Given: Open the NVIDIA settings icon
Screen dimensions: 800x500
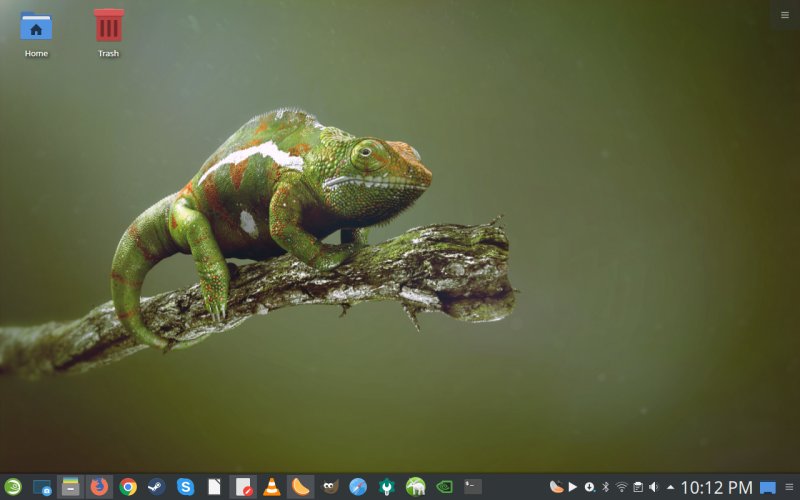Looking at the screenshot, I should (444, 487).
